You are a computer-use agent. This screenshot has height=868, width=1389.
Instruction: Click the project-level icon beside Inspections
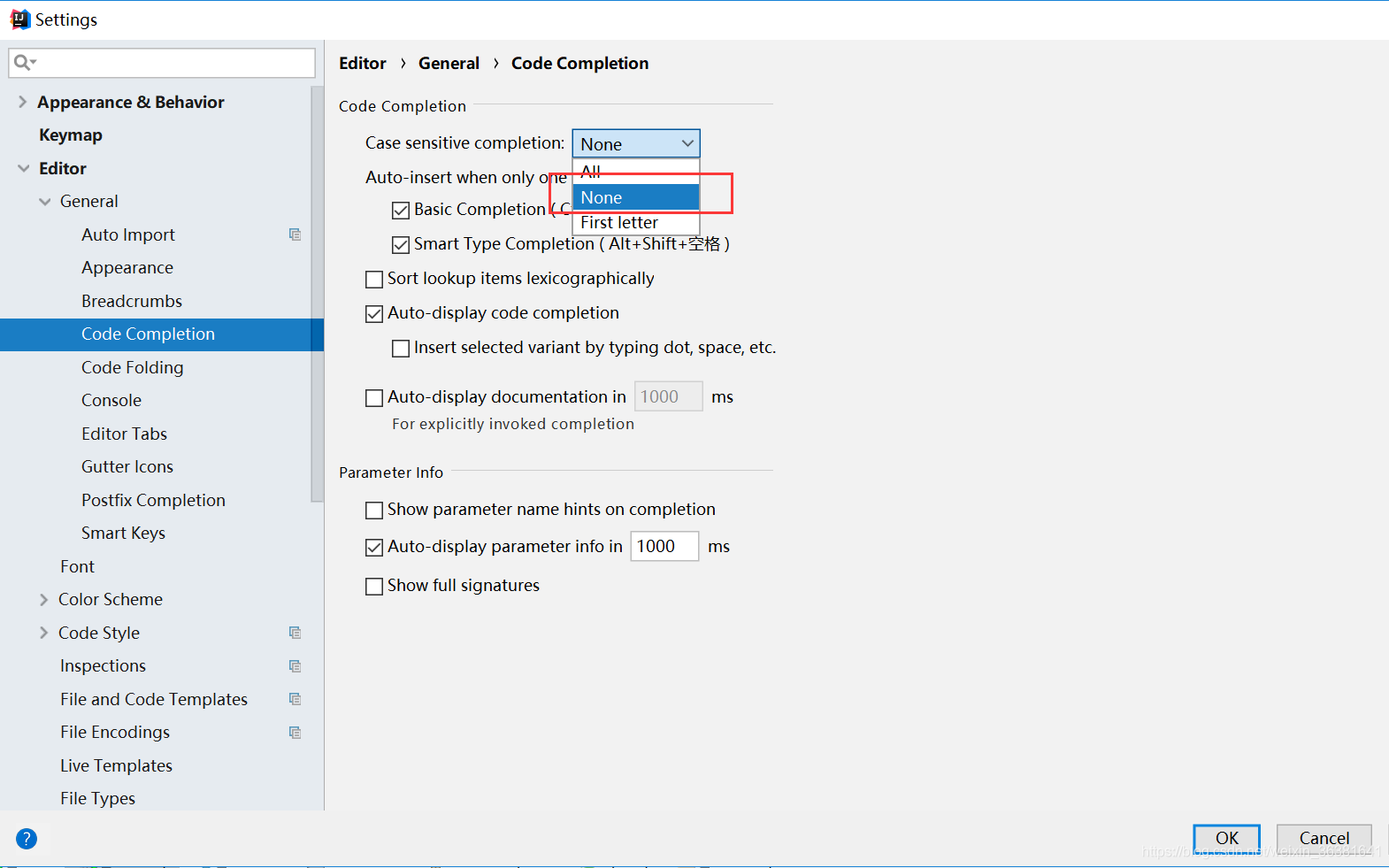(x=295, y=666)
